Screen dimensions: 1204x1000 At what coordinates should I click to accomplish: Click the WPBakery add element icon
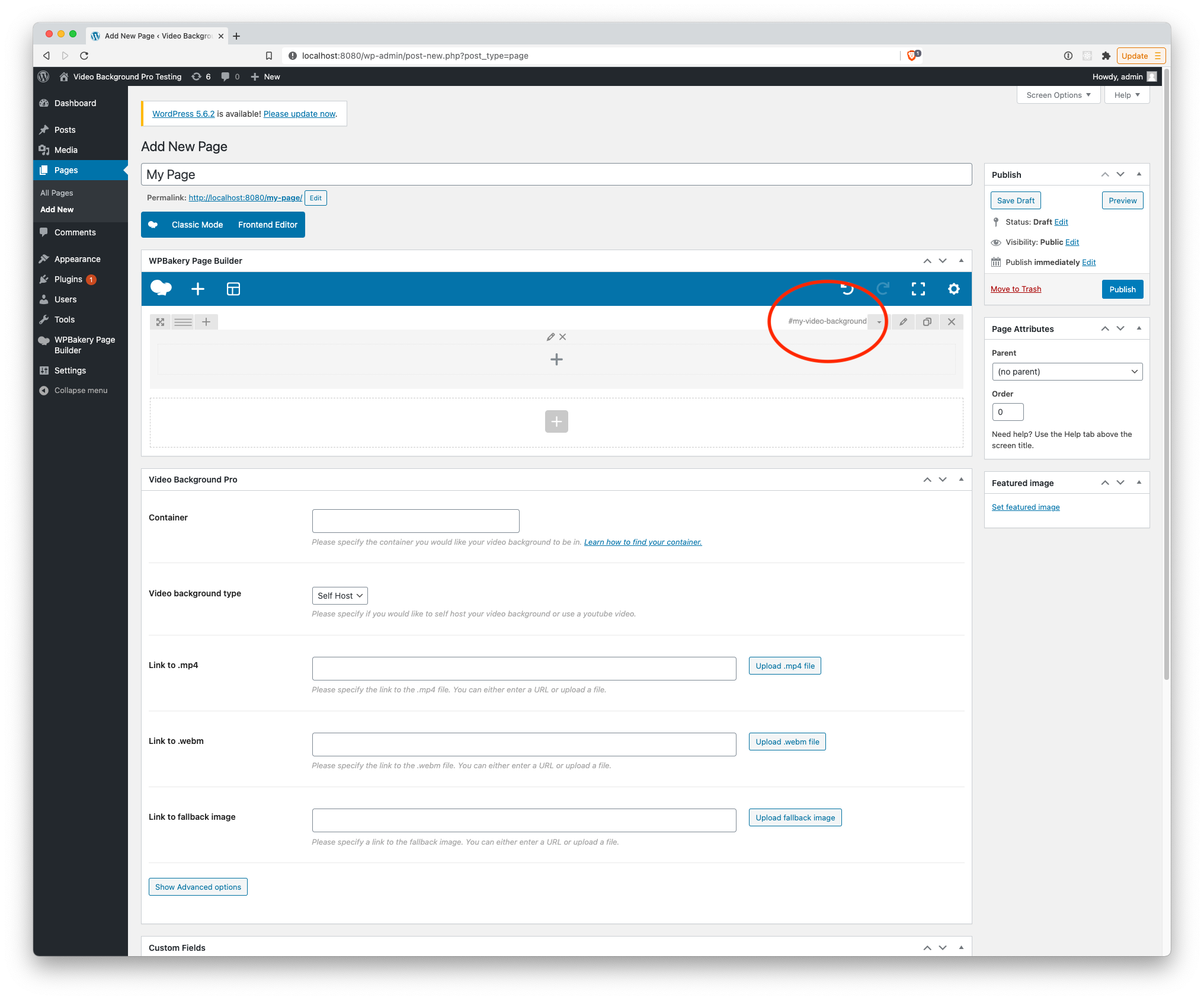(x=198, y=289)
